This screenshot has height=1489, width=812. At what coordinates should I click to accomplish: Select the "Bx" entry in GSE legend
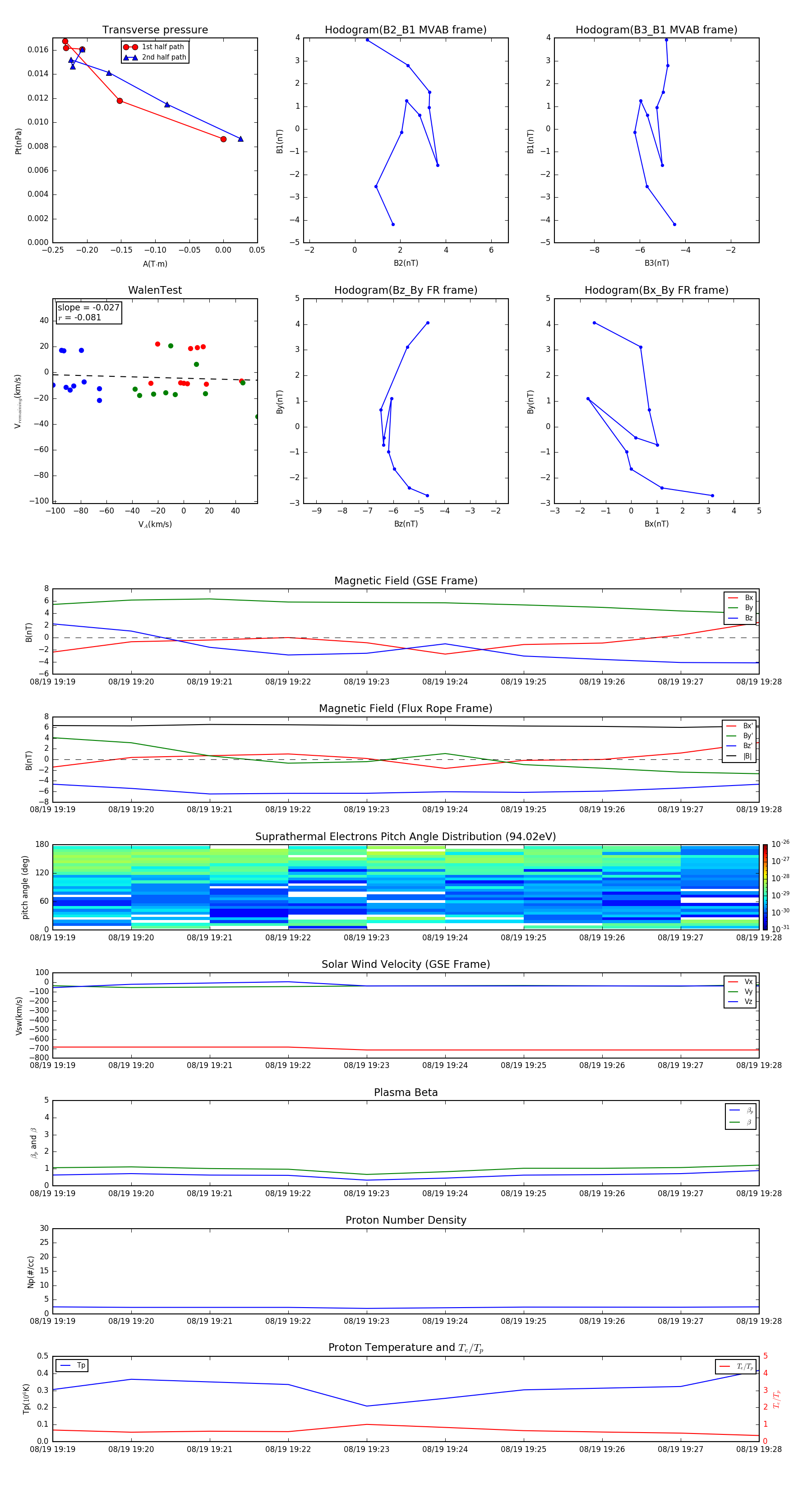click(x=740, y=598)
